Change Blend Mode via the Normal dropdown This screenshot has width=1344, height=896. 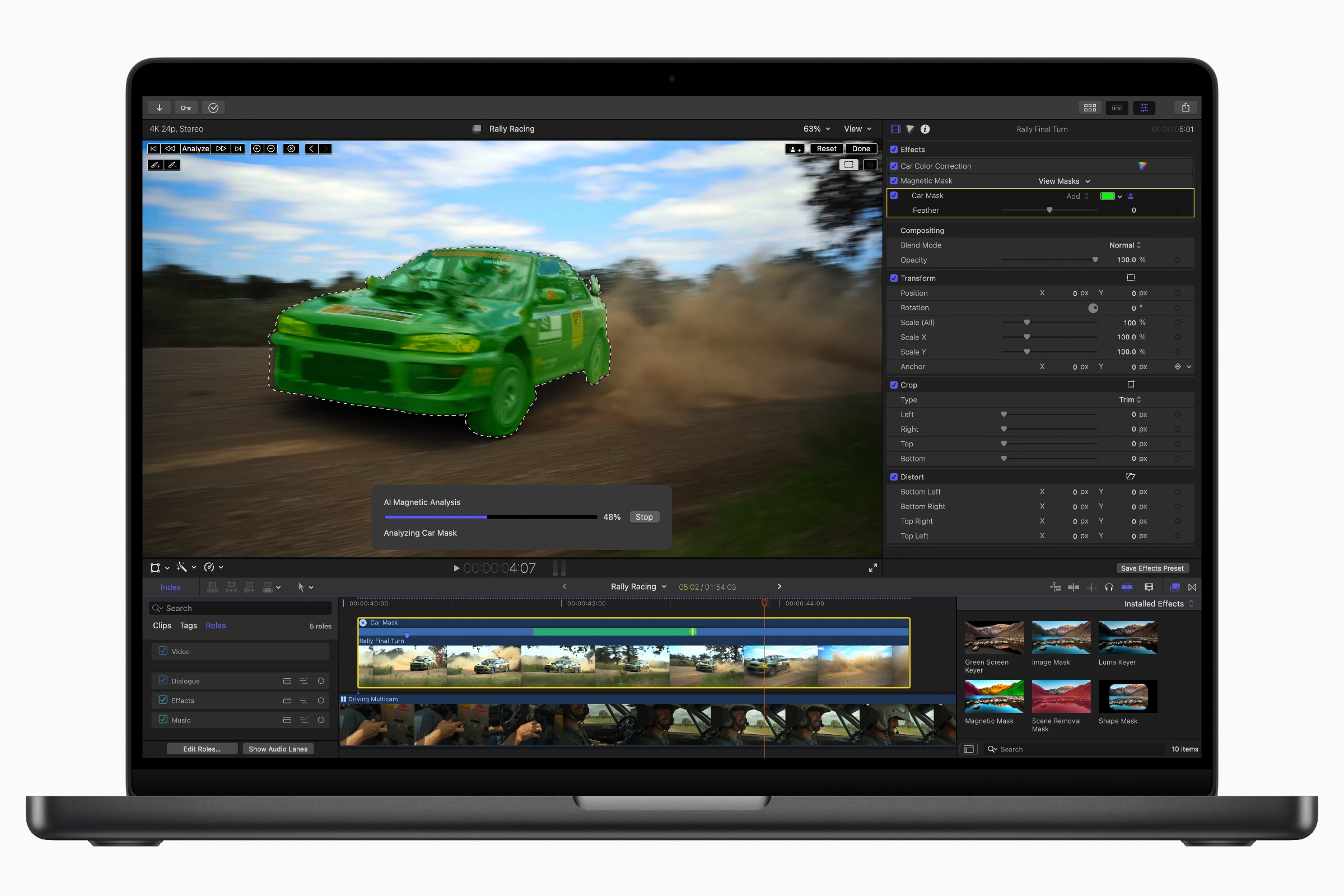pos(1124,245)
